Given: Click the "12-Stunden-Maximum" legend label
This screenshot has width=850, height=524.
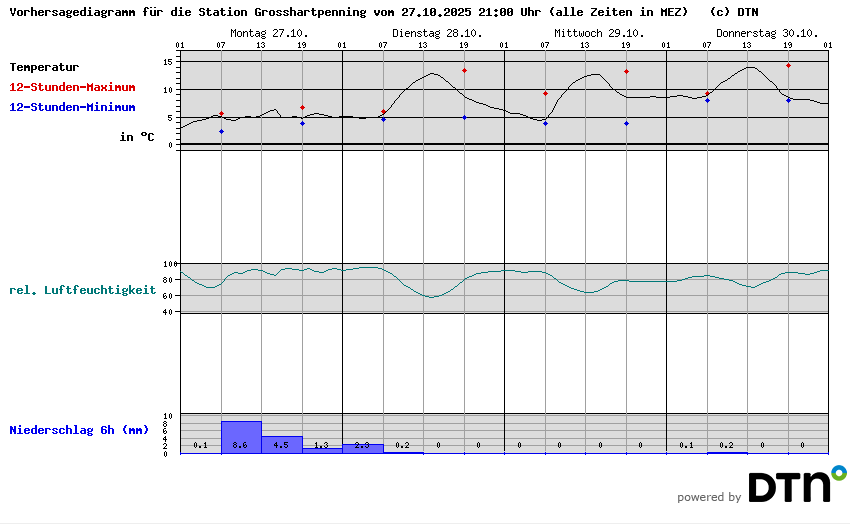Looking at the screenshot, I should click(72, 87).
